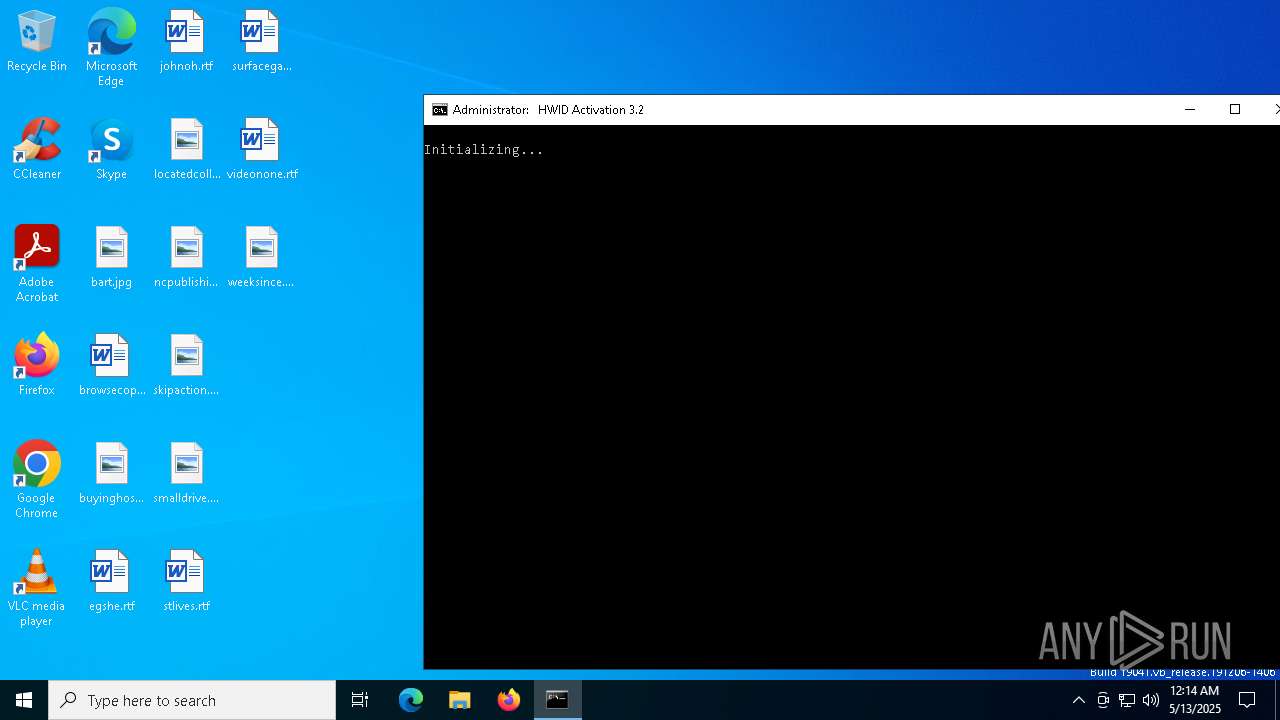
Task: Open Task View from the taskbar
Action: [x=360, y=700]
